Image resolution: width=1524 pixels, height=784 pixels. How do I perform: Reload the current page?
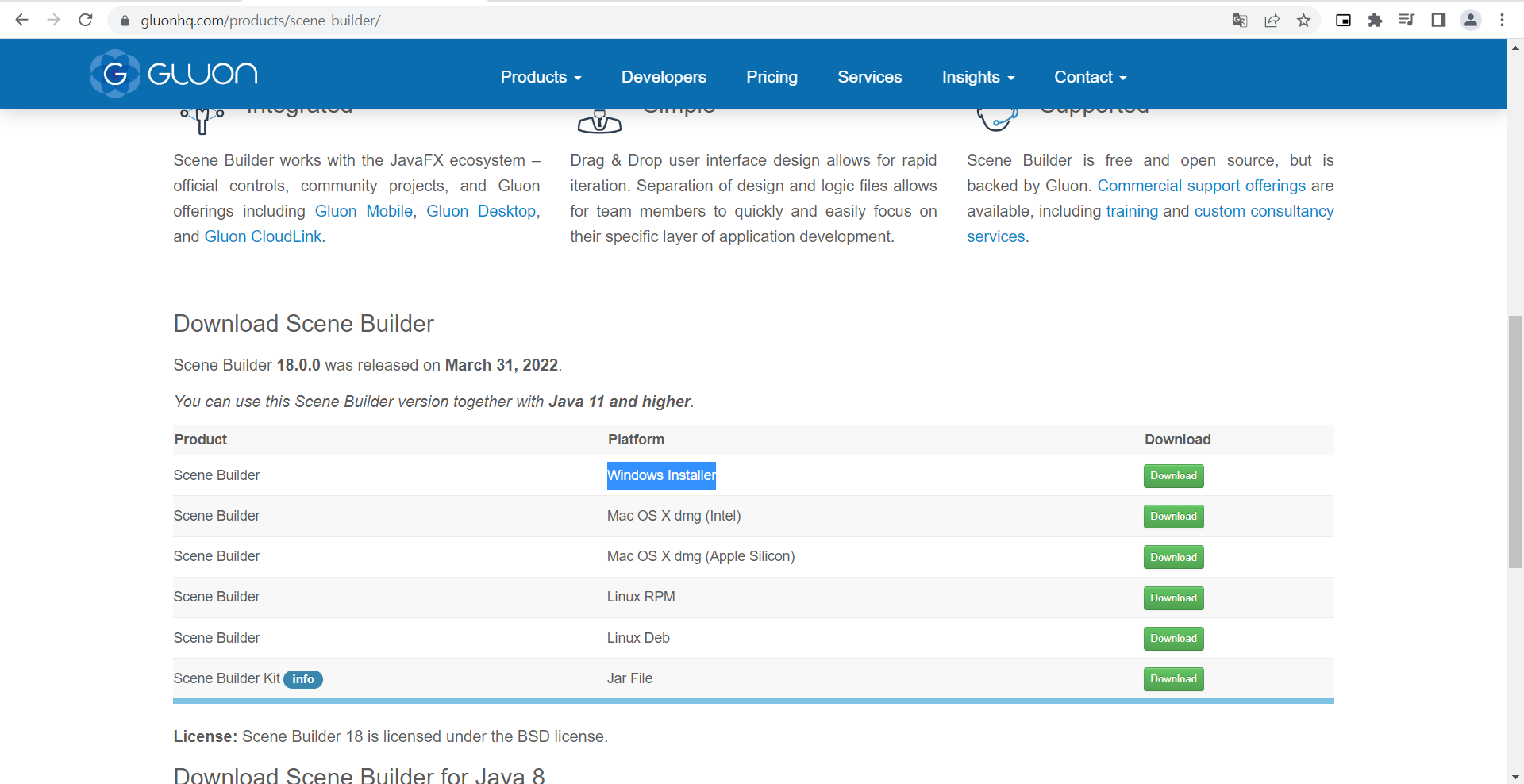[86, 20]
